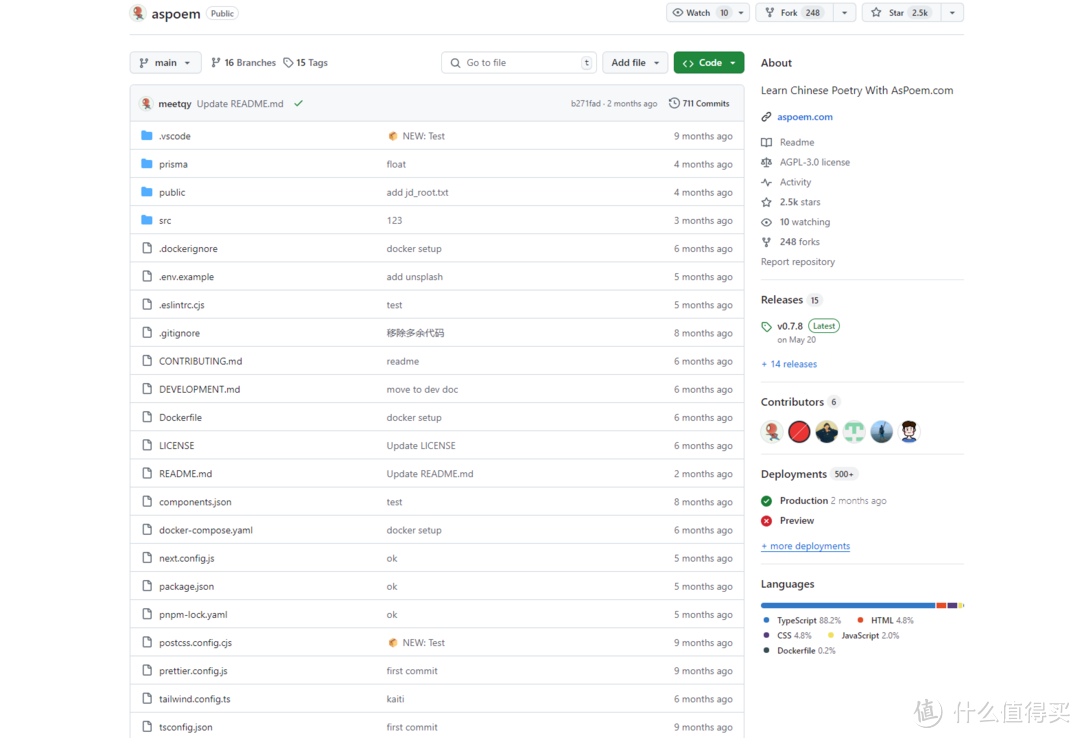Click the 711 Commits history icon
This screenshot has width=1080, height=738.
pyautogui.click(x=674, y=103)
